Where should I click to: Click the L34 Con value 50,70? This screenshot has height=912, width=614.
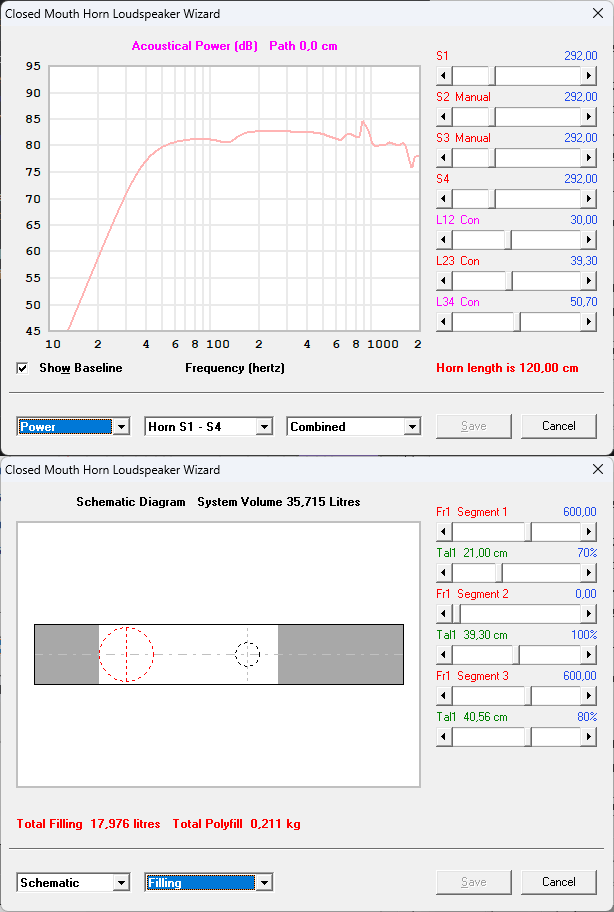click(x=584, y=302)
